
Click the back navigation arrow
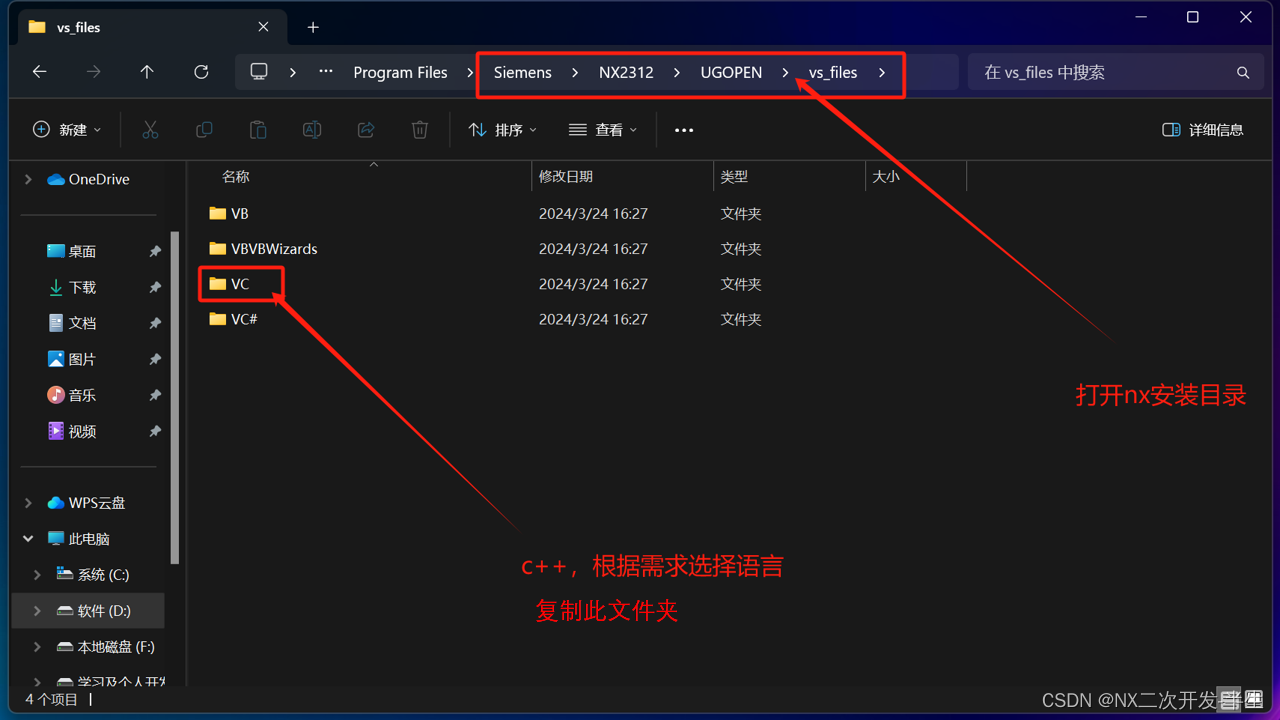[39, 71]
